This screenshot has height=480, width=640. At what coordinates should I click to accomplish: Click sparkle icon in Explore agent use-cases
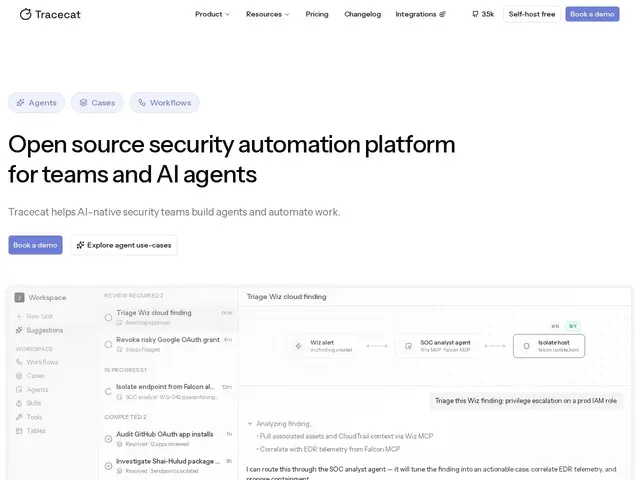point(80,245)
